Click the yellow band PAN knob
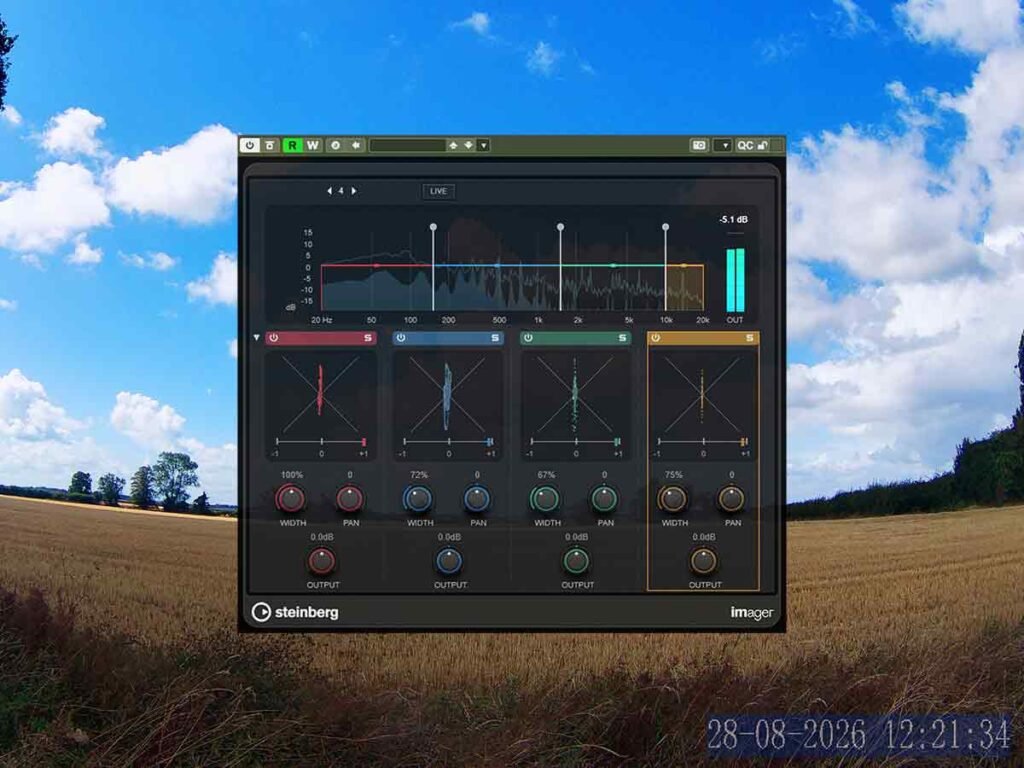 731,498
